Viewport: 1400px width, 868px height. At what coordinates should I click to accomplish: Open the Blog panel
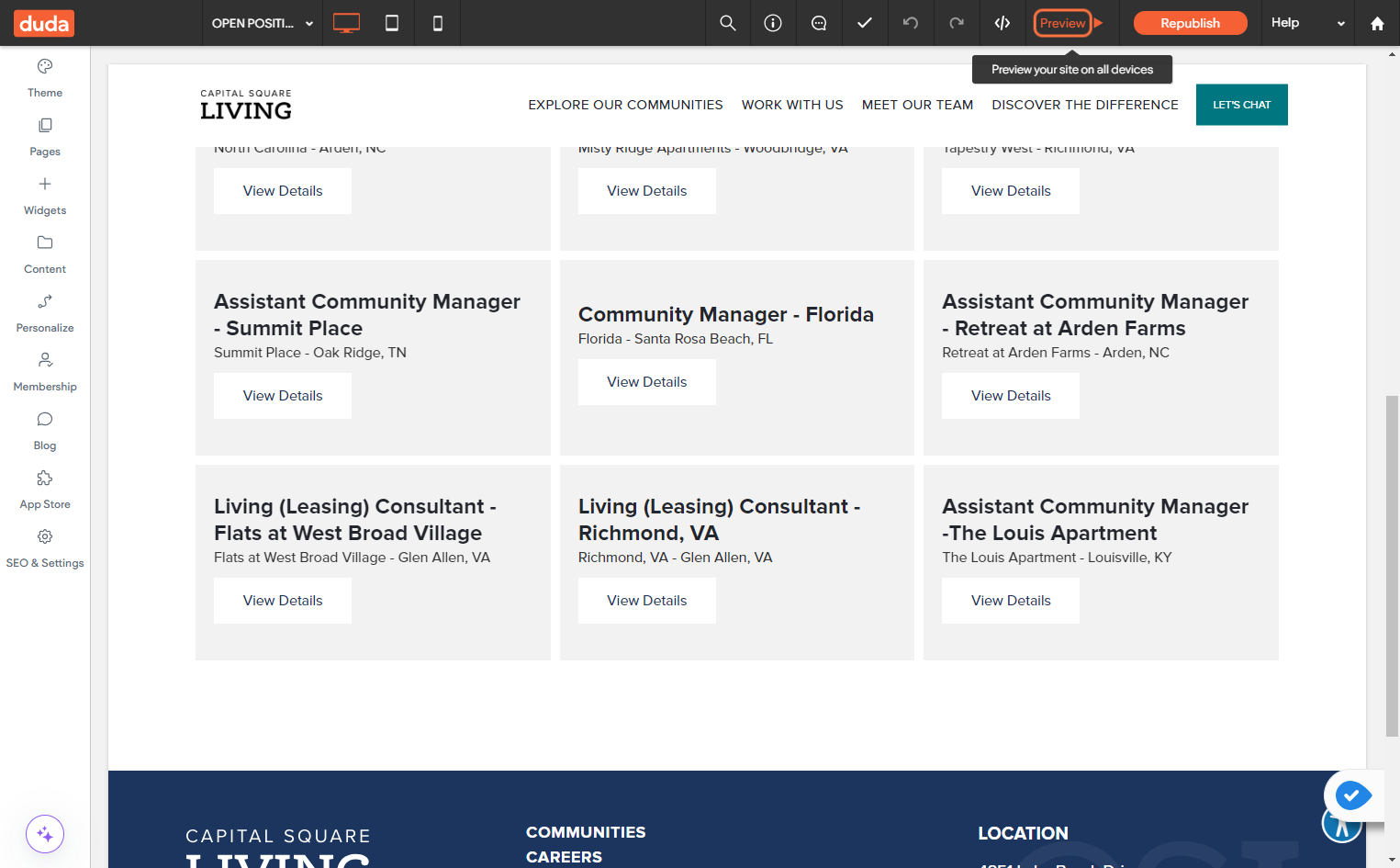tap(45, 432)
